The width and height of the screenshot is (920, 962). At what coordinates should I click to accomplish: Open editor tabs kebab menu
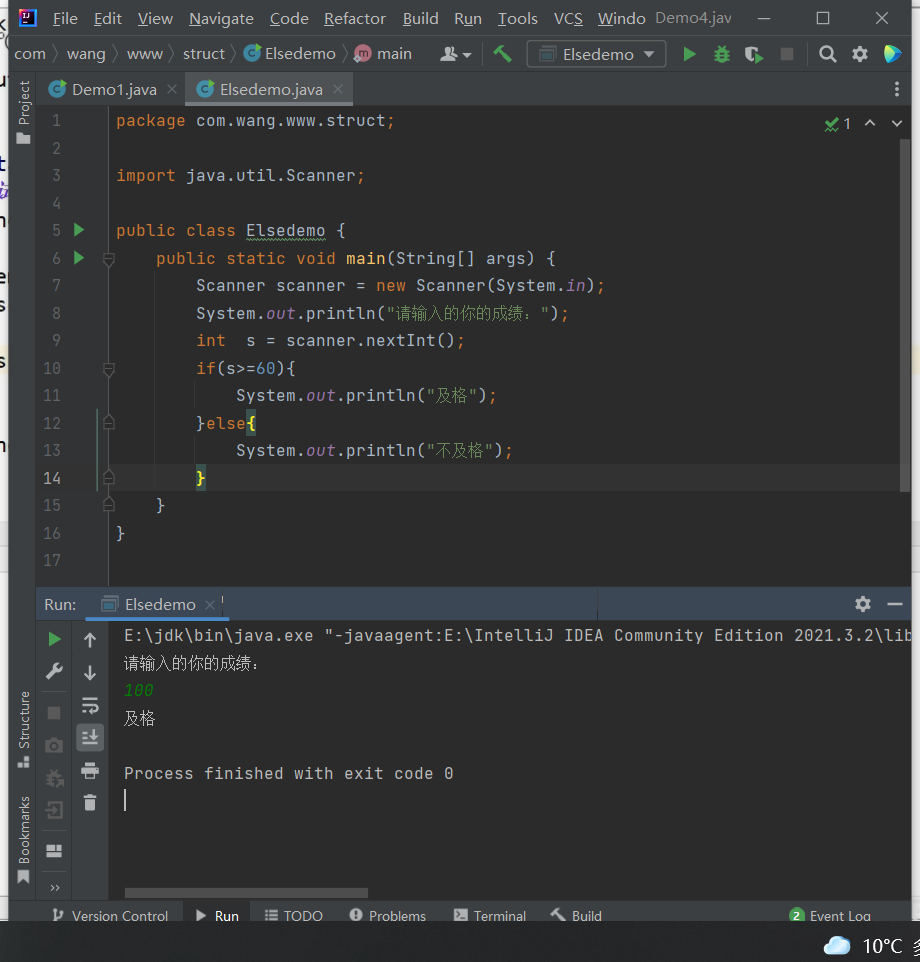pyautogui.click(x=897, y=90)
